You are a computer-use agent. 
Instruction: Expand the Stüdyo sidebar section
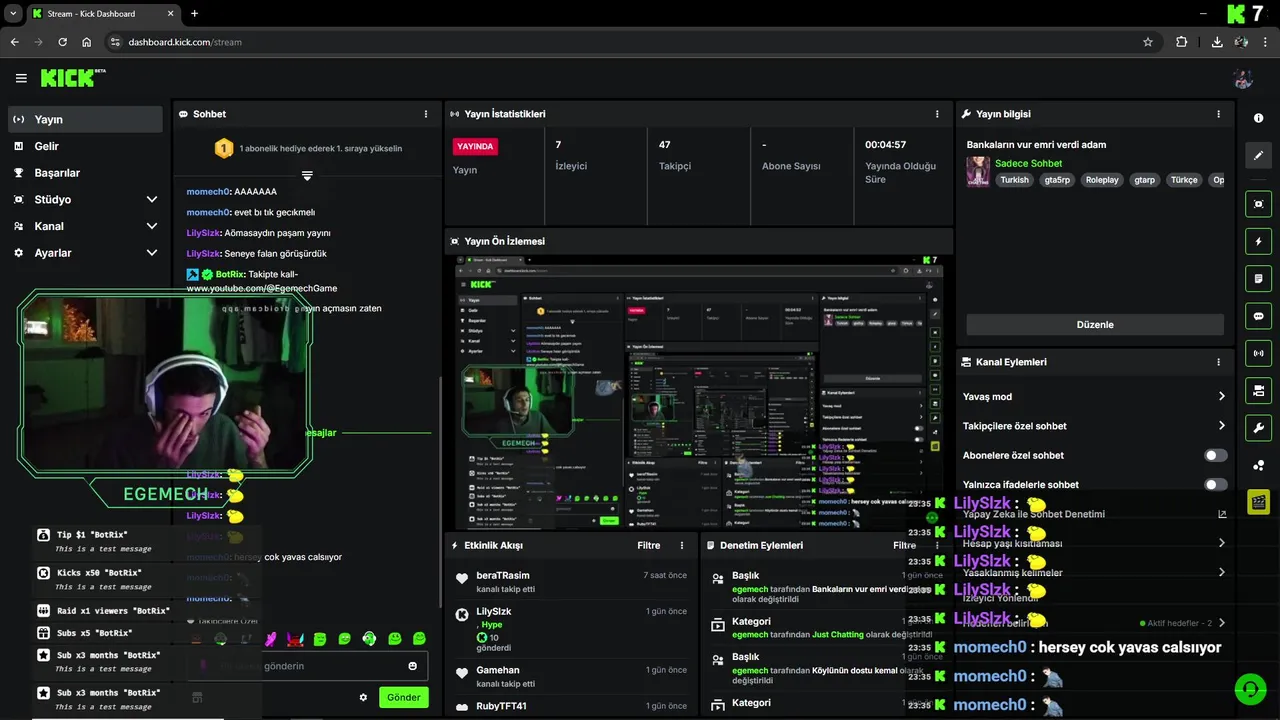[x=152, y=199]
